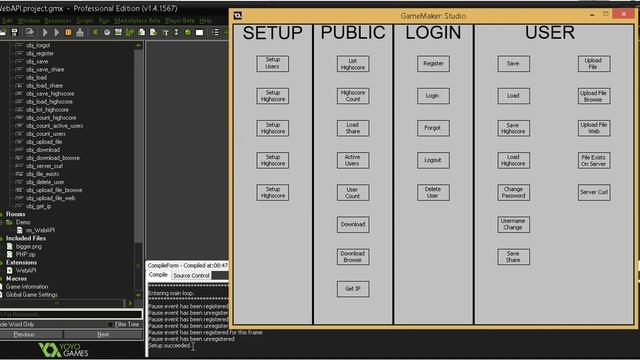
Task: Click the WebAPI extension icon
Action: click(x=10, y=270)
